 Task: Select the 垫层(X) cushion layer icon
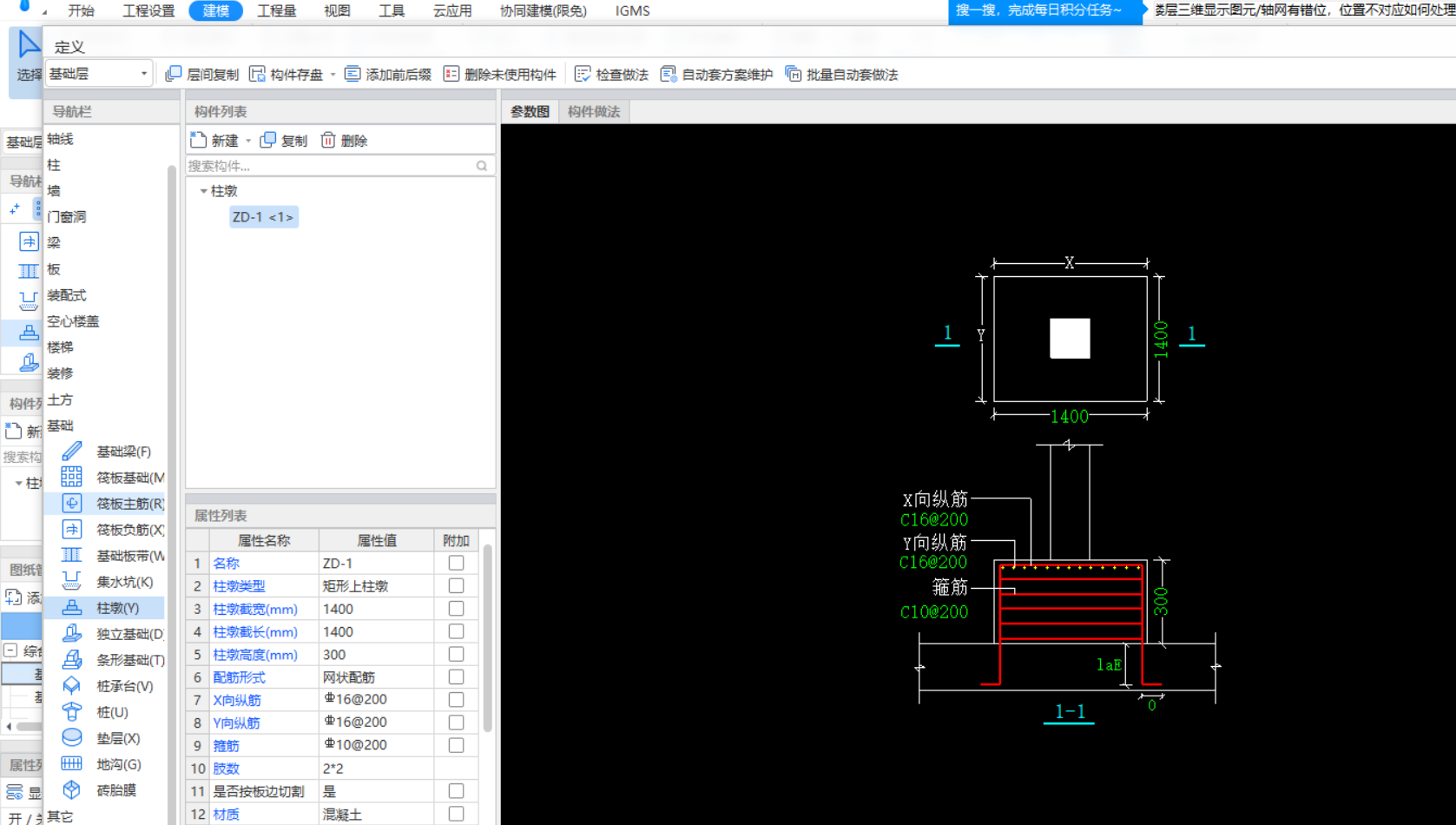click(x=72, y=737)
